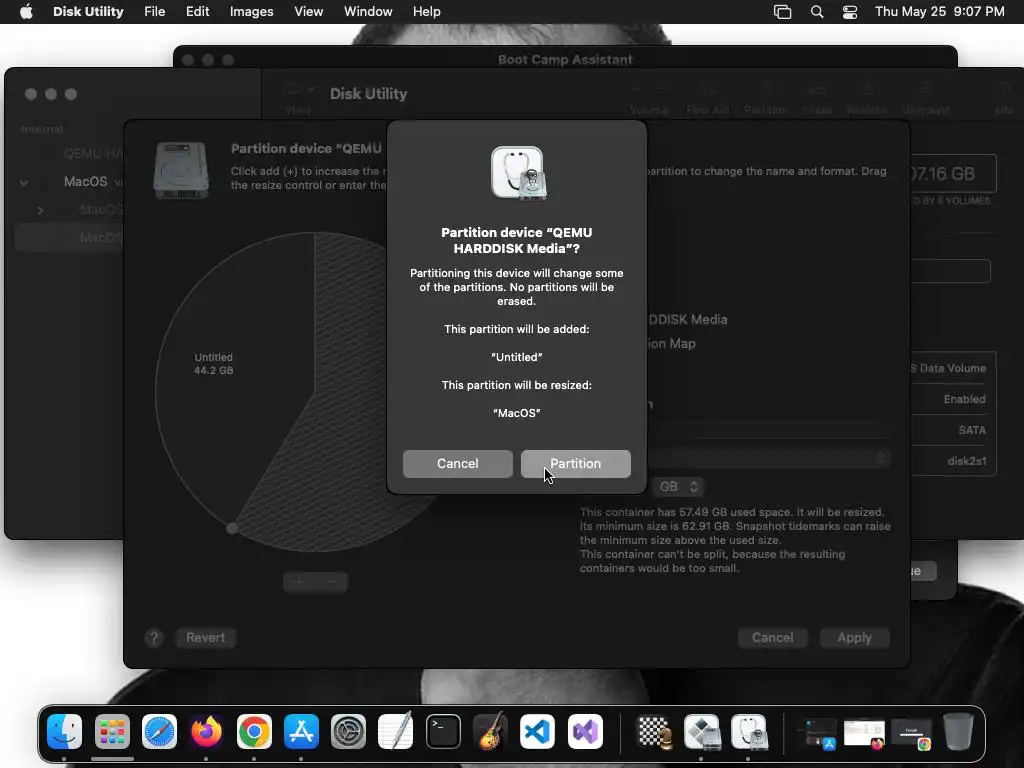Screen dimensions: 1024x768
Task: Restore the minimized Firefox window thumbnail
Action: click(863, 734)
